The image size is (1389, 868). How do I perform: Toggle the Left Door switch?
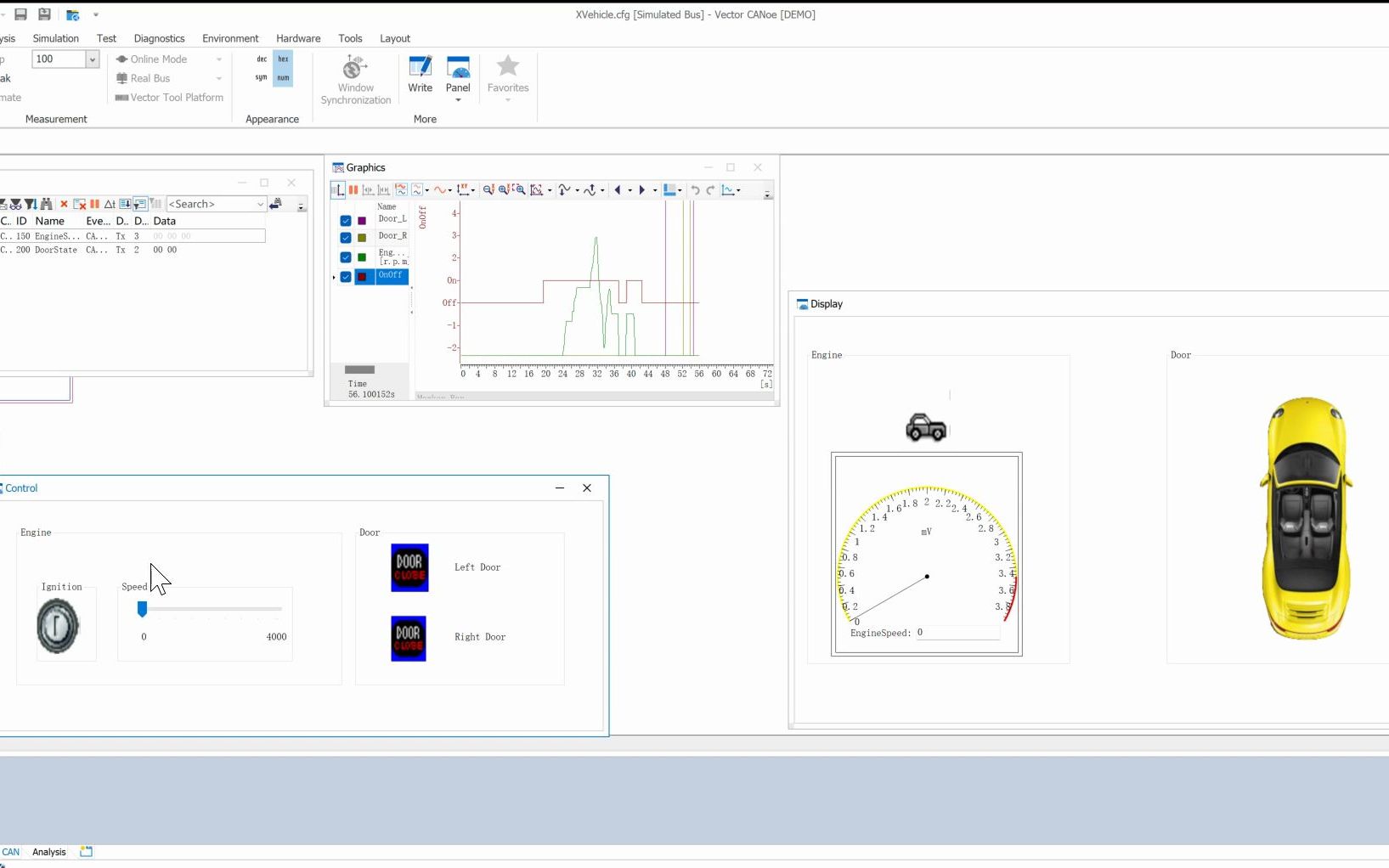coord(409,567)
